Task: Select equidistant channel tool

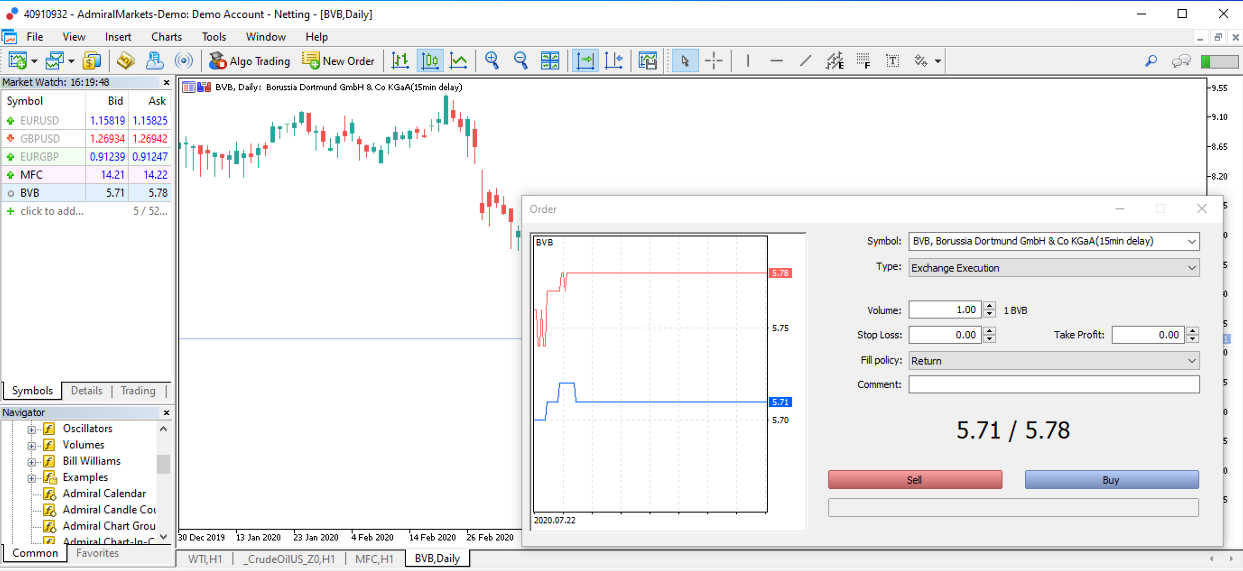Action: (835, 61)
